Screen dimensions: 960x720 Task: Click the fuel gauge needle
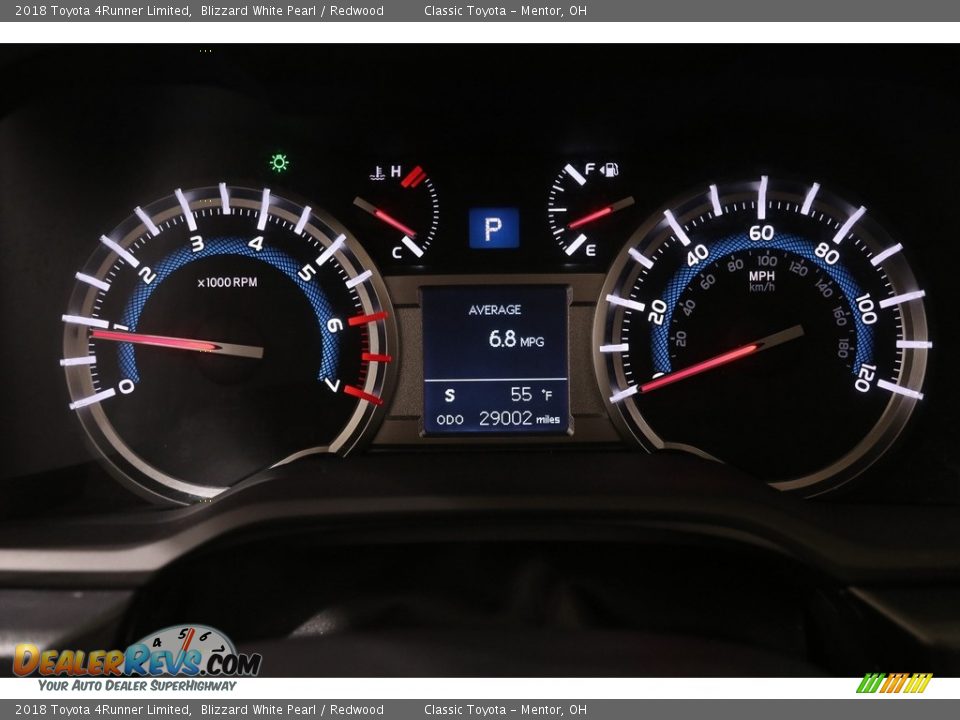tap(599, 214)
